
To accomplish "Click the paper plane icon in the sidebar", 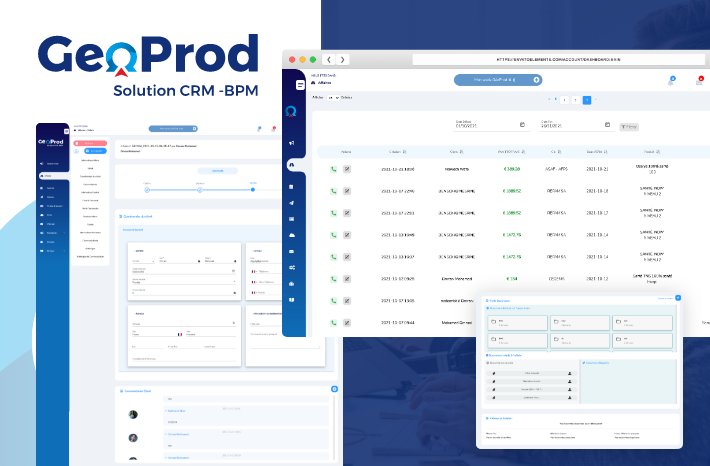I will click(x=291, y=203).
